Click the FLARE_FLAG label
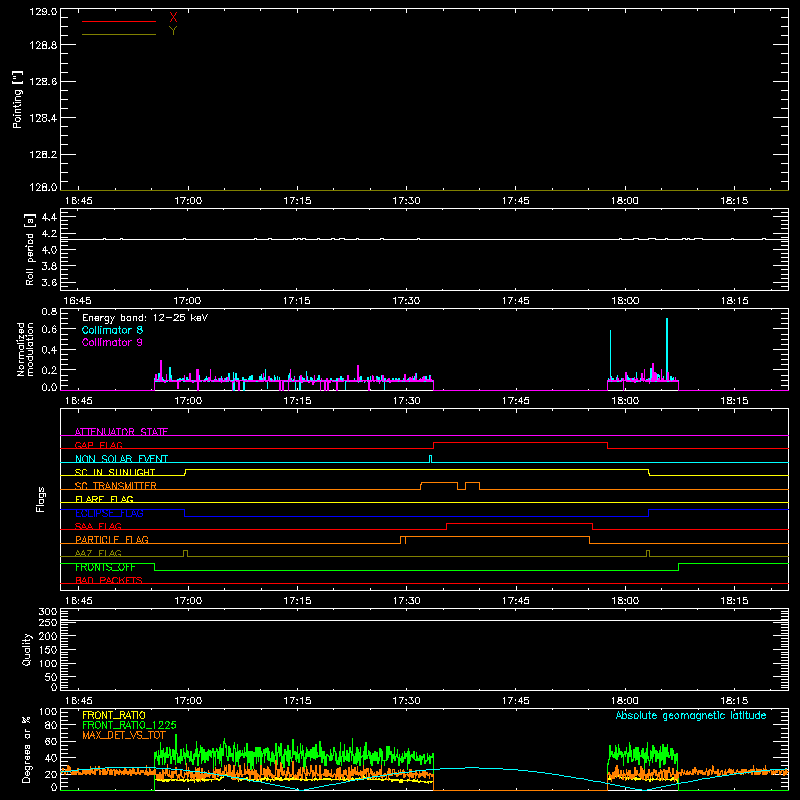 tap(104, 499)
